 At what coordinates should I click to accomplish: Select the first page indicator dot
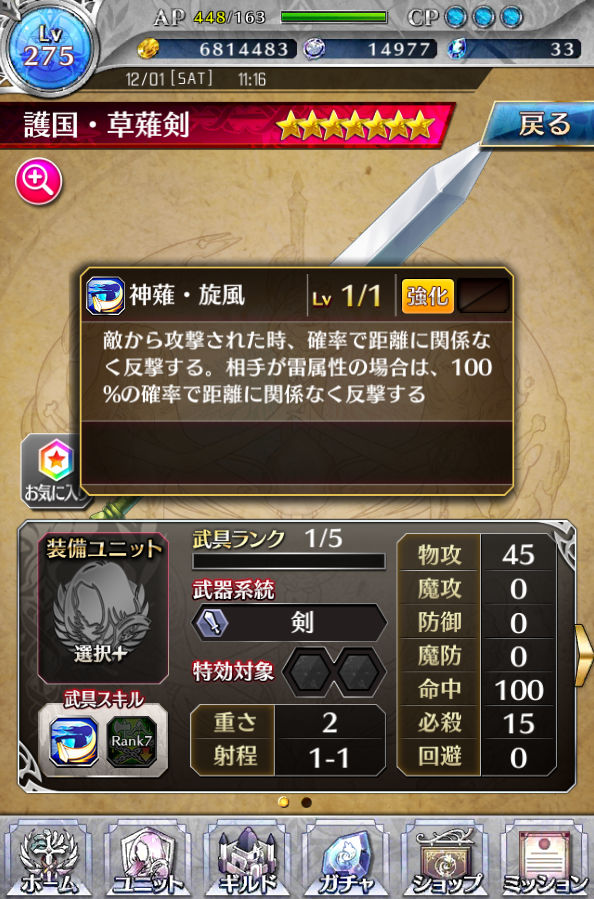pos(283,802)
